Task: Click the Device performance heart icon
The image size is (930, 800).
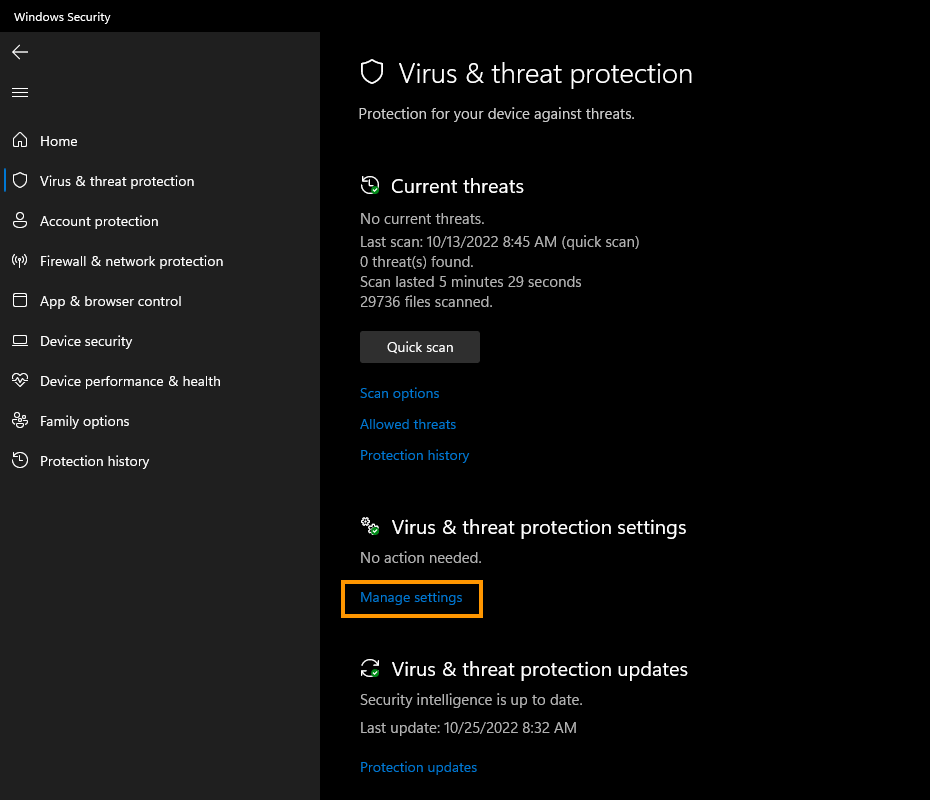Action: pyautogui.click(x=20, y=380)
